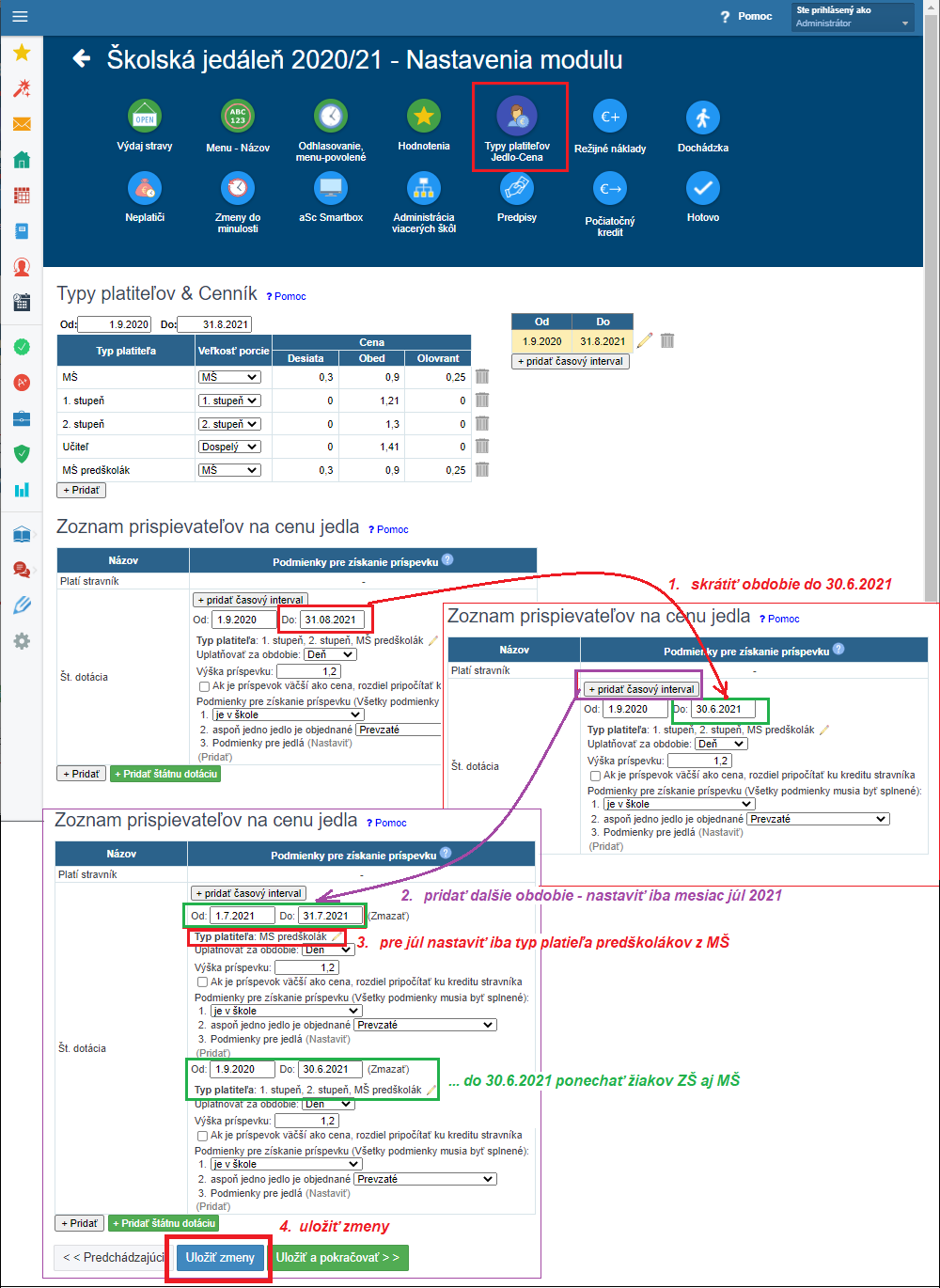Delete the 1.9.2020–31.8.2021 interval via trash icon

[x=667, y=340]
